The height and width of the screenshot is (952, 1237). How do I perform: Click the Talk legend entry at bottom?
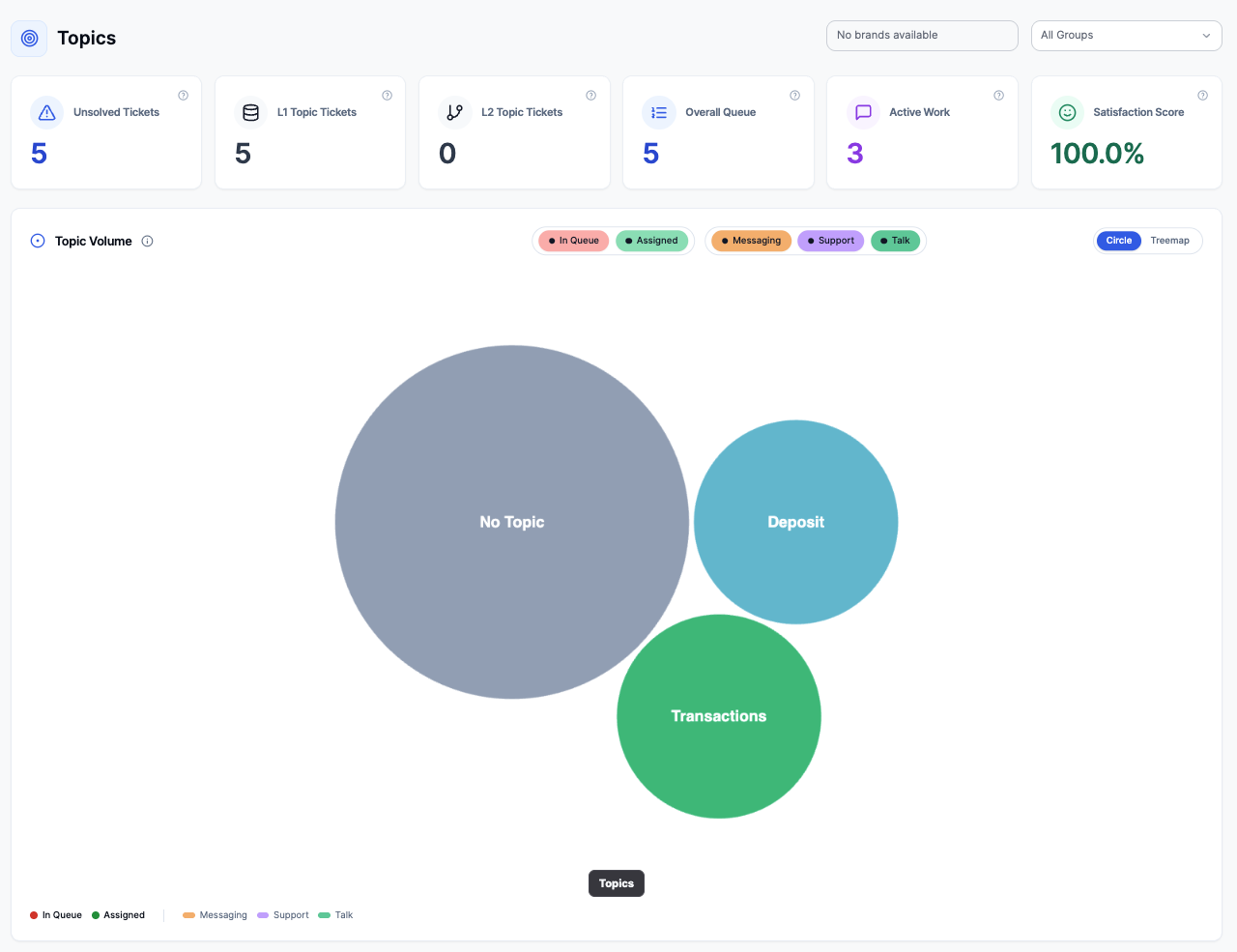tap(336, 915)
